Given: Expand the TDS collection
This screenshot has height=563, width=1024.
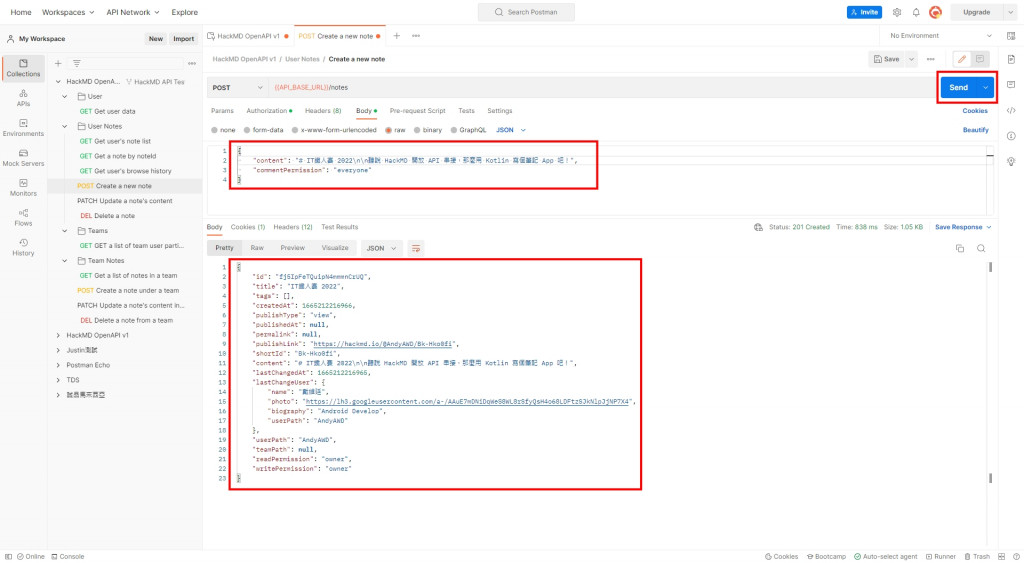Looking at the screenshot, I should tap(57, 380).
